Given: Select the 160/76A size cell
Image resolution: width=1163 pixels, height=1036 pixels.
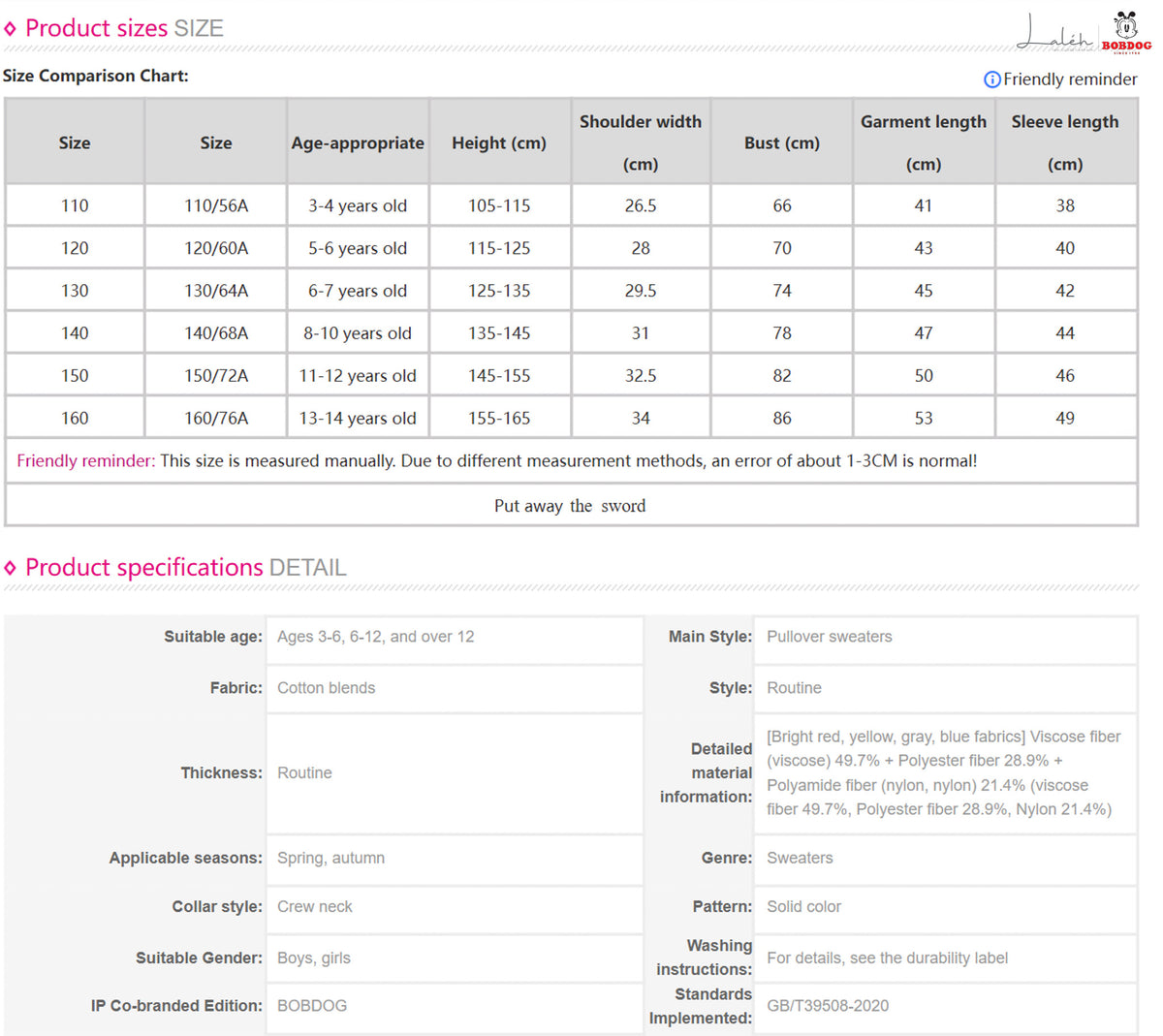Looking at the screenshot, I should [x=216, y=419].
